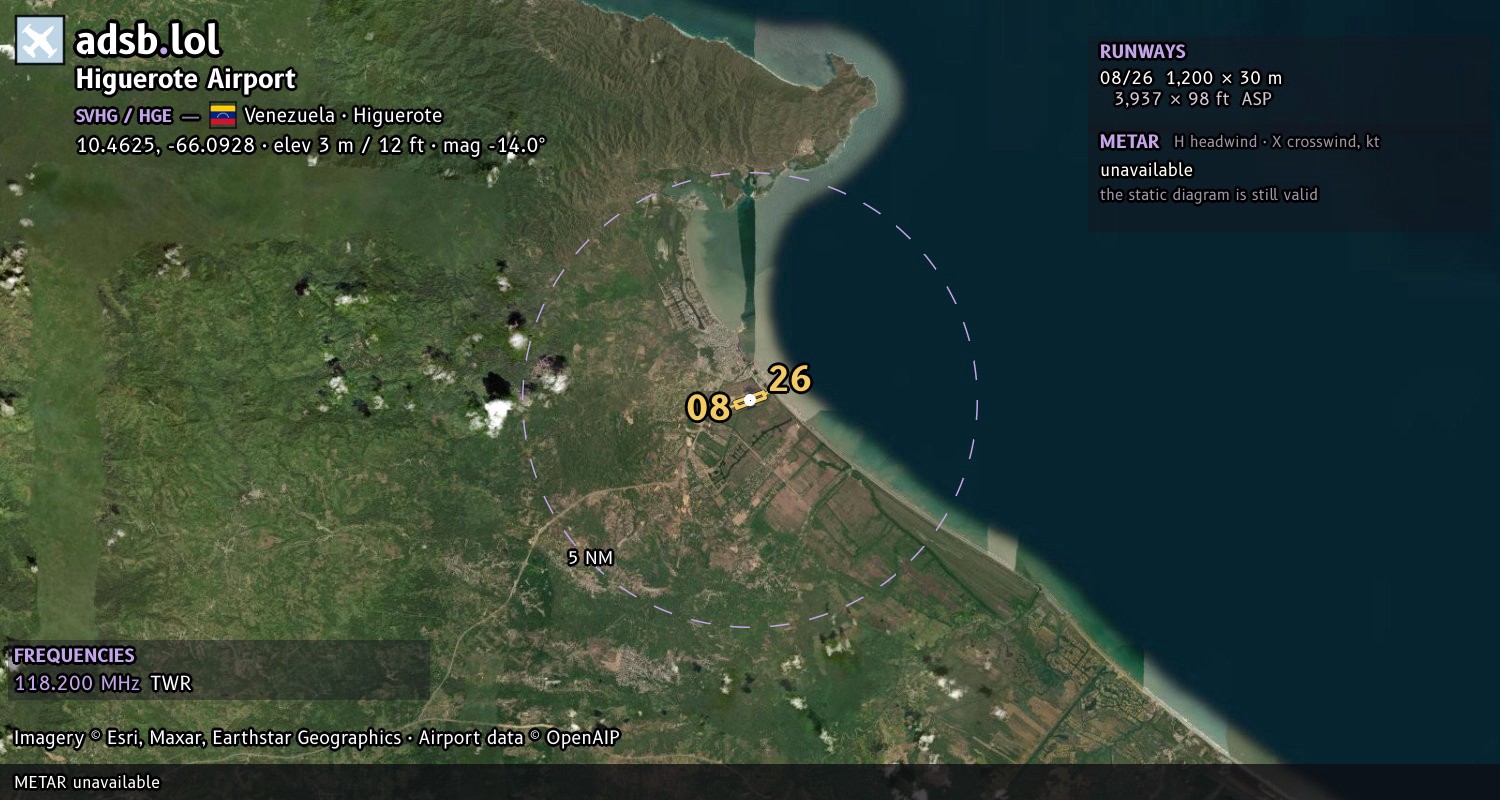Click the "Venezuela · Higuerote" location text

[x=343, y=115]
